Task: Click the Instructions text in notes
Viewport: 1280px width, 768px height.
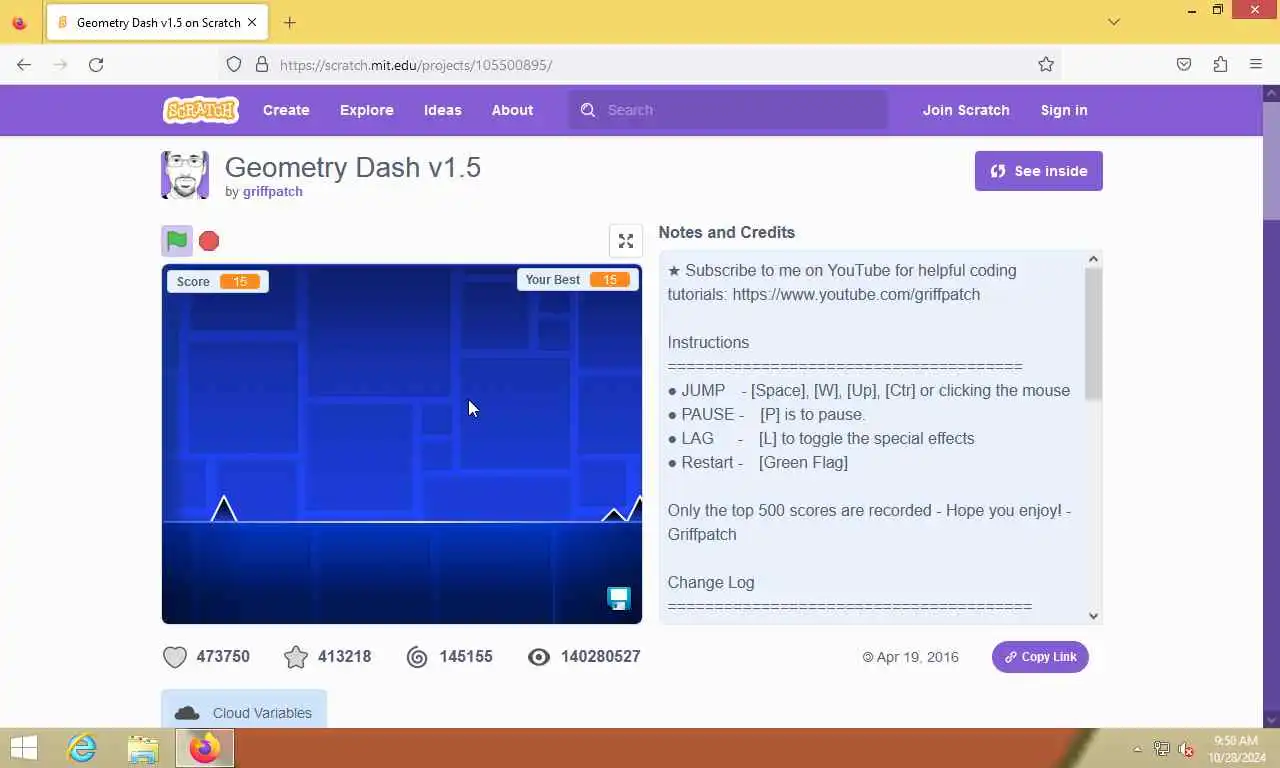Action: tap(708, 342)
